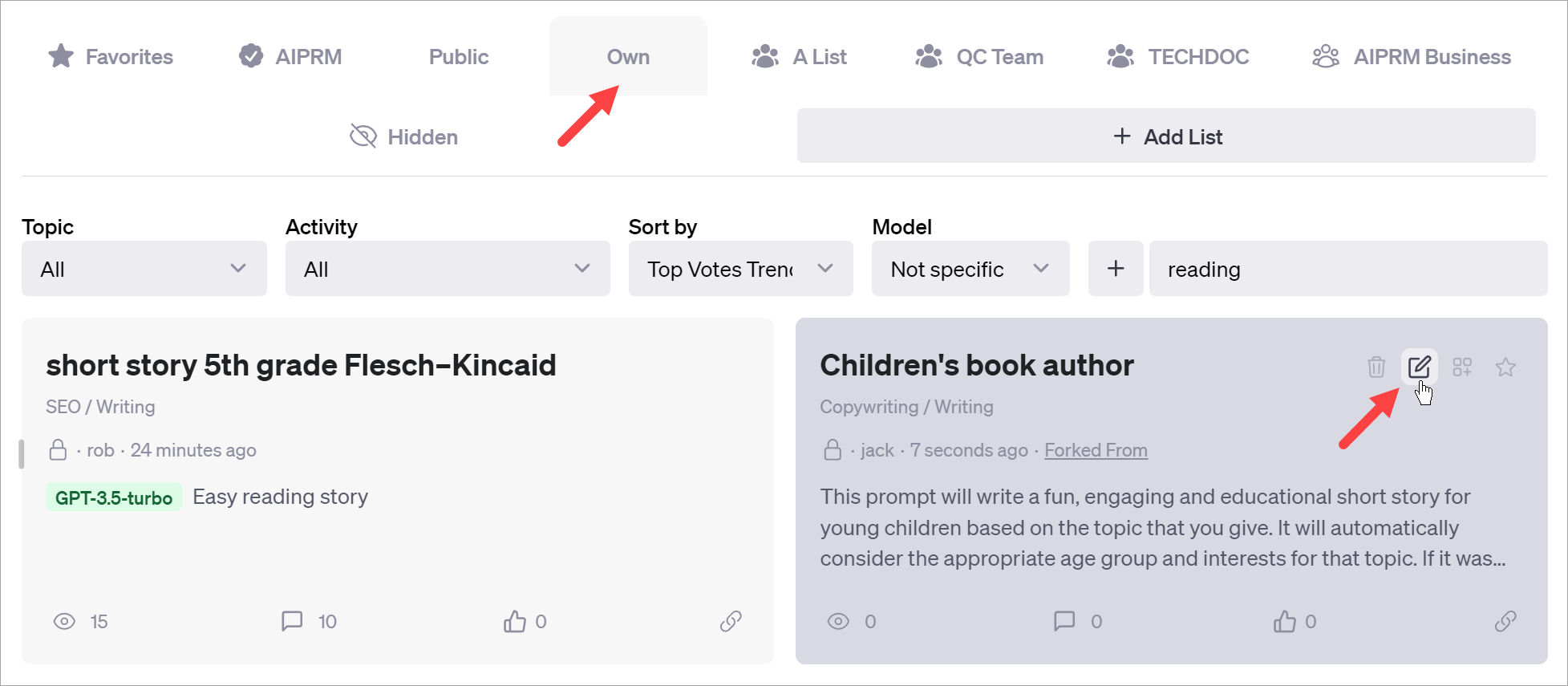Copy link icon on short story card
The height and width of the screenshot is (686, 1568).
pyautogui.click(x=730, y=621)
